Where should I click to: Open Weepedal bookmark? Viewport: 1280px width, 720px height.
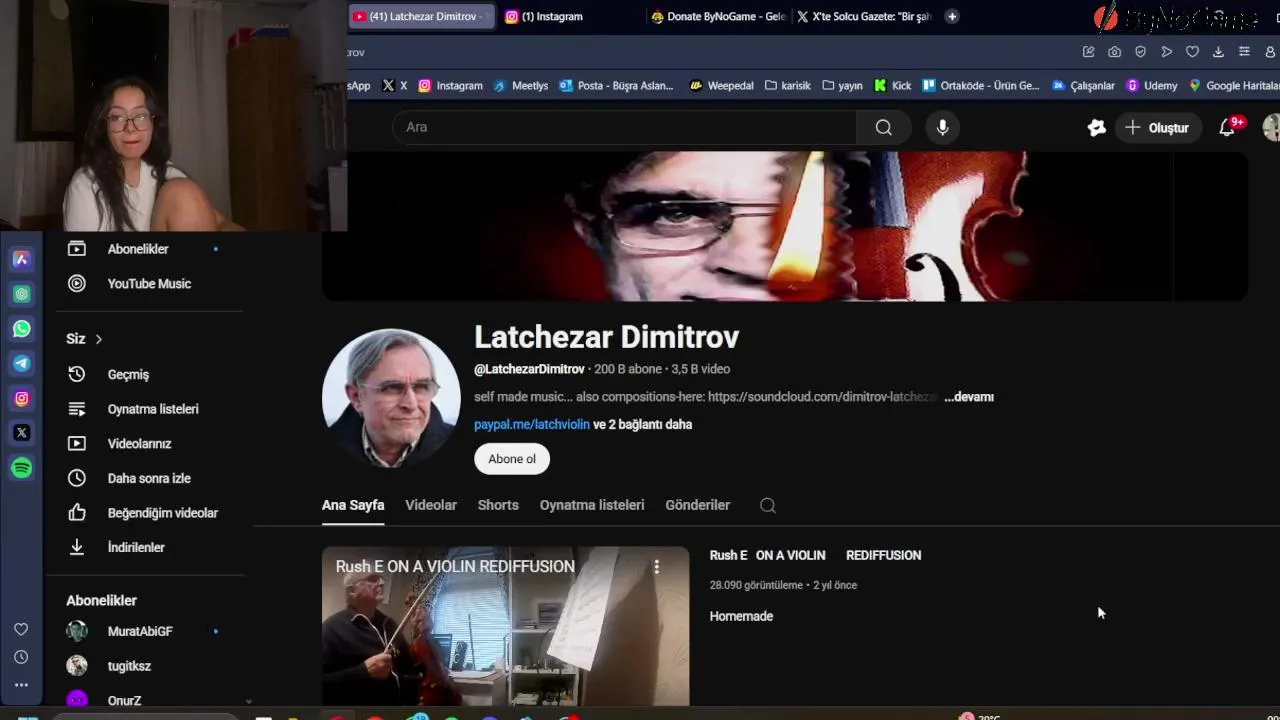click(721, 86)
